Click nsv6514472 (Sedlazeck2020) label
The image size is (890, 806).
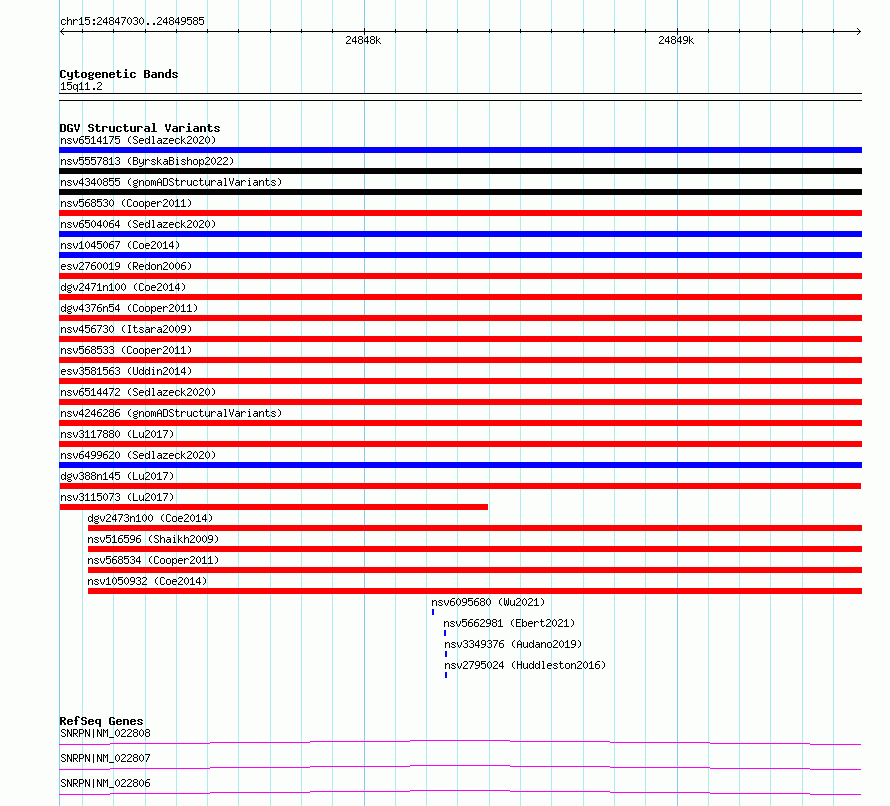(x=138, y=392)
